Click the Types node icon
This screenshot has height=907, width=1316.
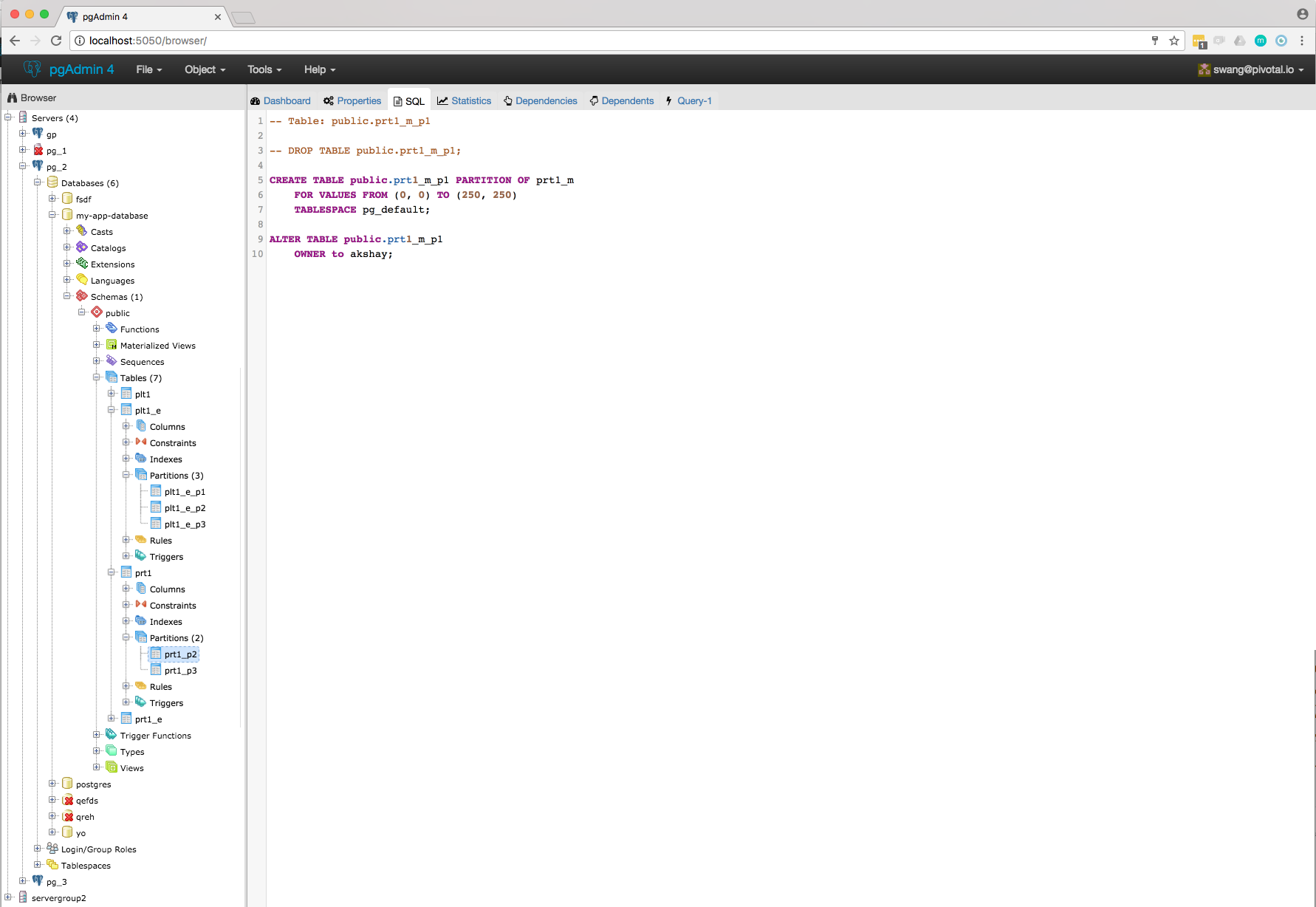click(112, 751)
